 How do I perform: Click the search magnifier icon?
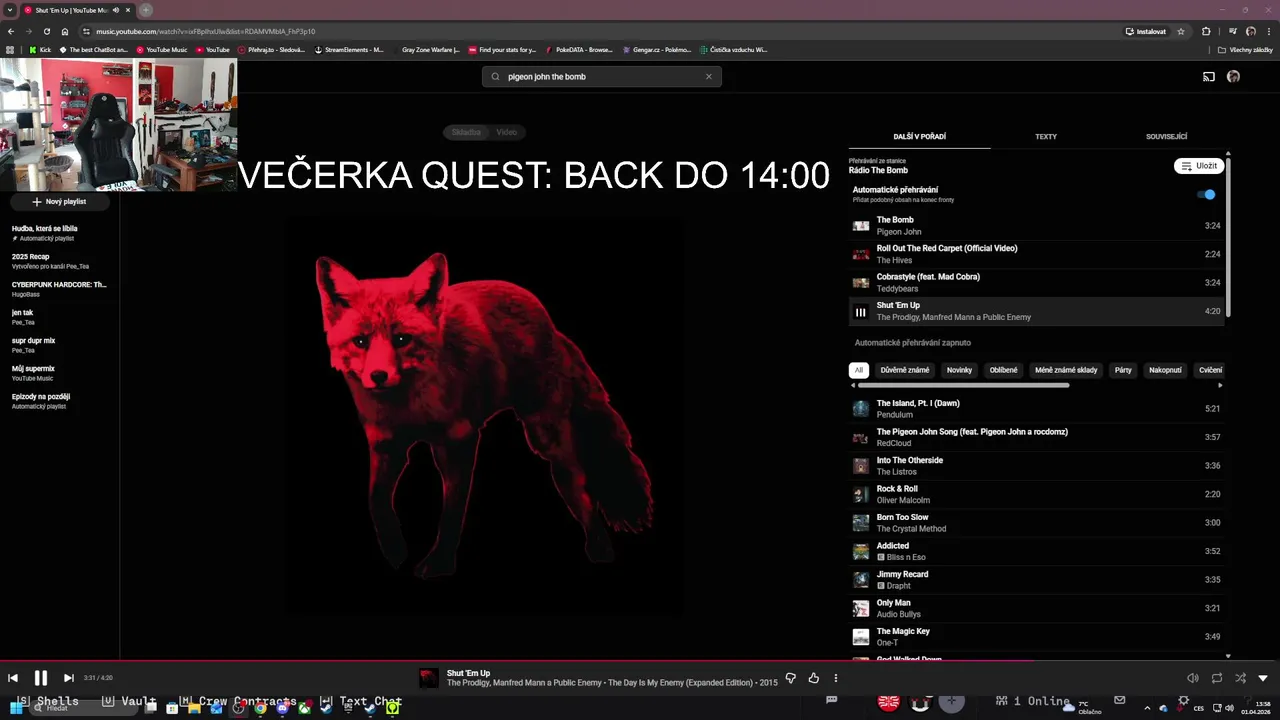point(495,76)
